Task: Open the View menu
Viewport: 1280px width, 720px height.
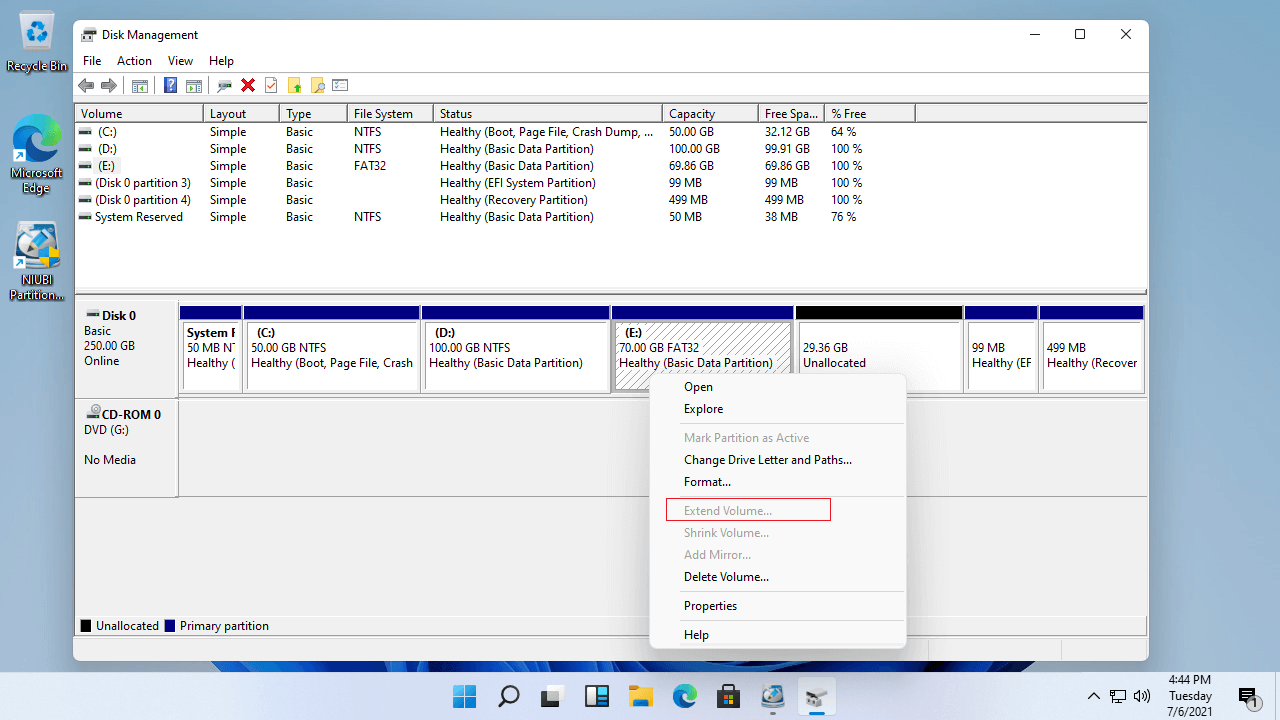Action: pyautogui.click(x=180, y=61)
